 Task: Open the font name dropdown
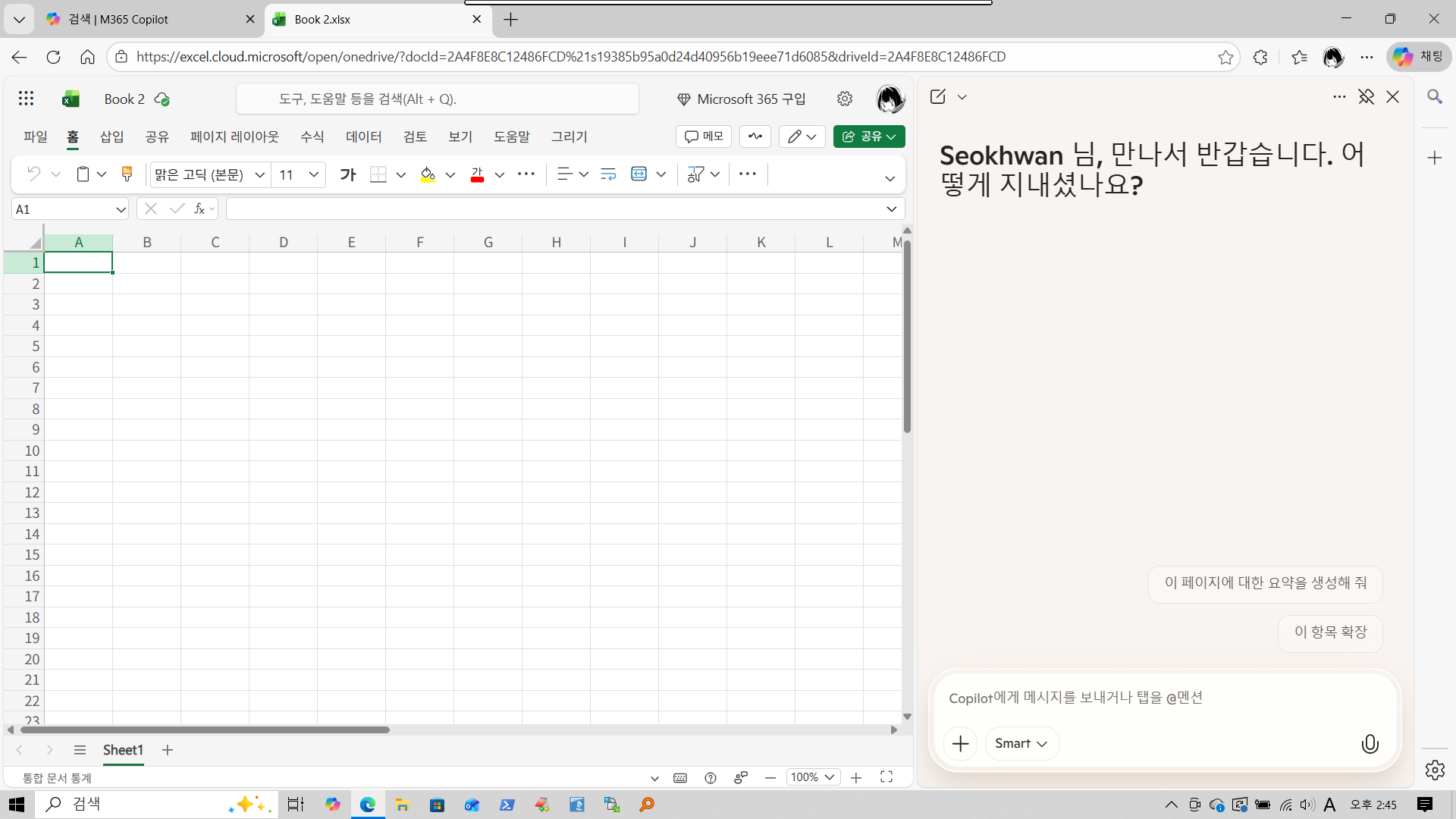(259, 174)
